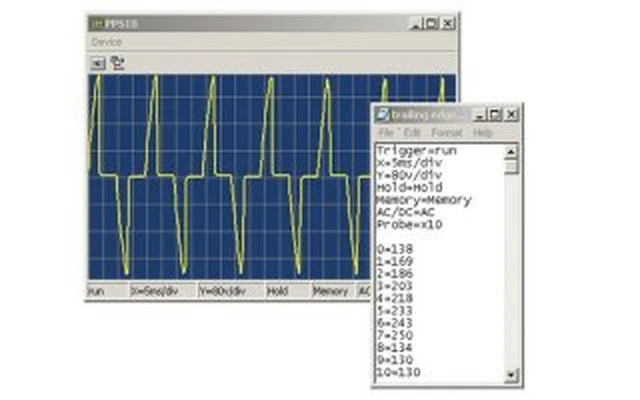Click the 'Y=80v/div' line in Notepad
Screen dimensions: 640x400
(x=409, y=175)
